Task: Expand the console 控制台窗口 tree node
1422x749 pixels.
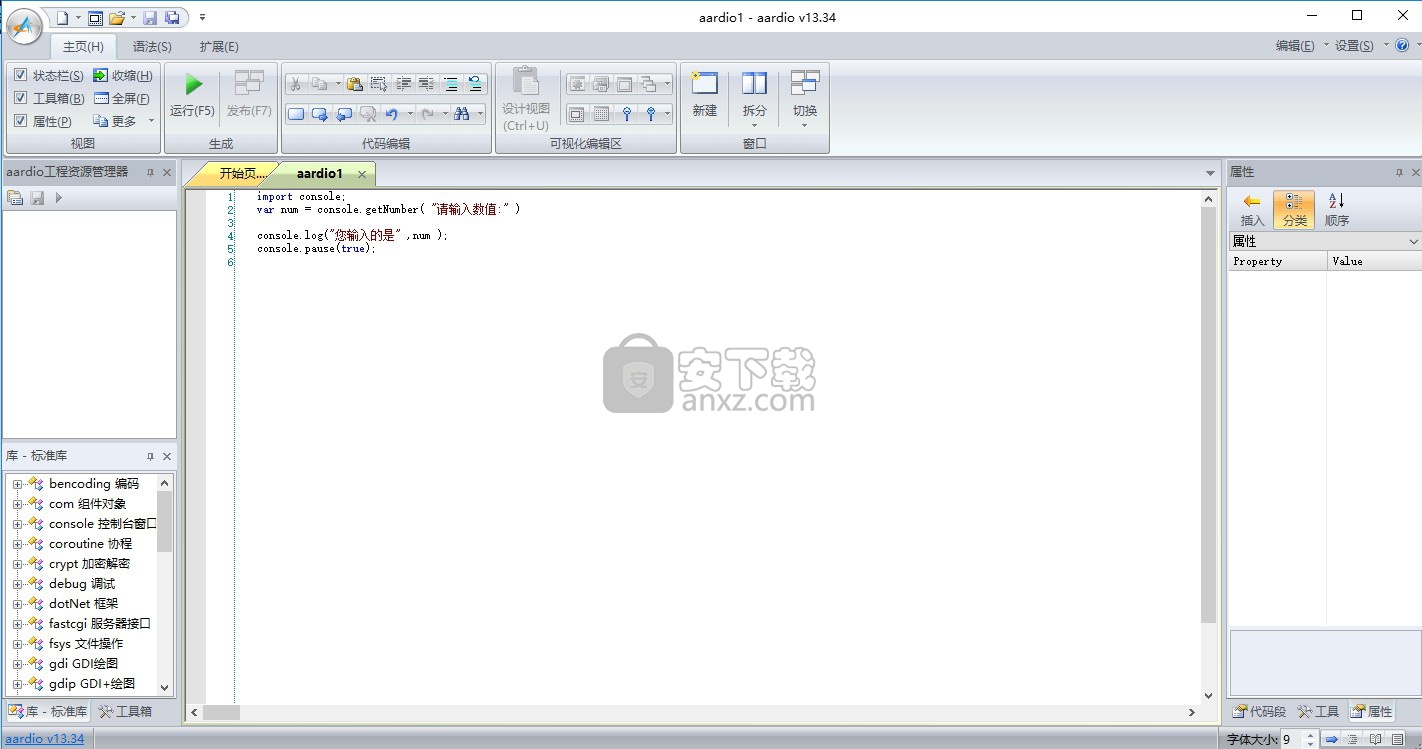Action: pyautogui.click(x=17, y=524)
